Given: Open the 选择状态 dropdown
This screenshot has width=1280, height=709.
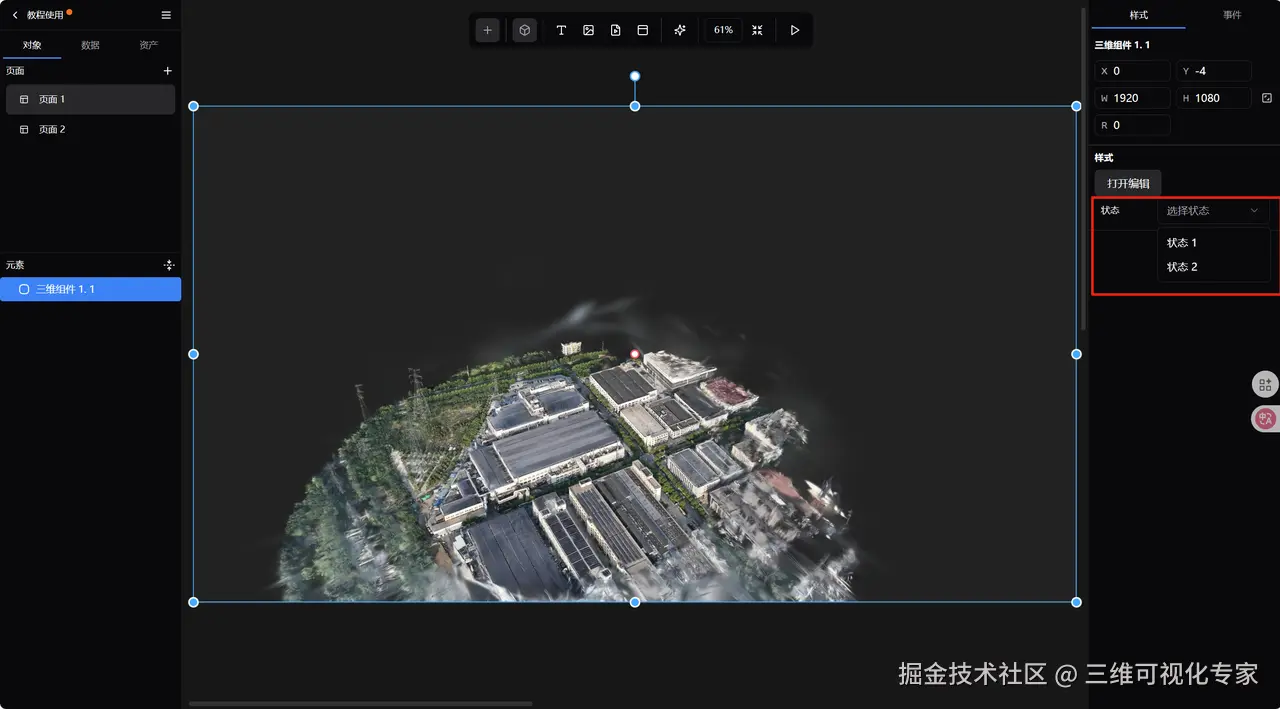Looking at the screenshot, I should pos(1213,211).
